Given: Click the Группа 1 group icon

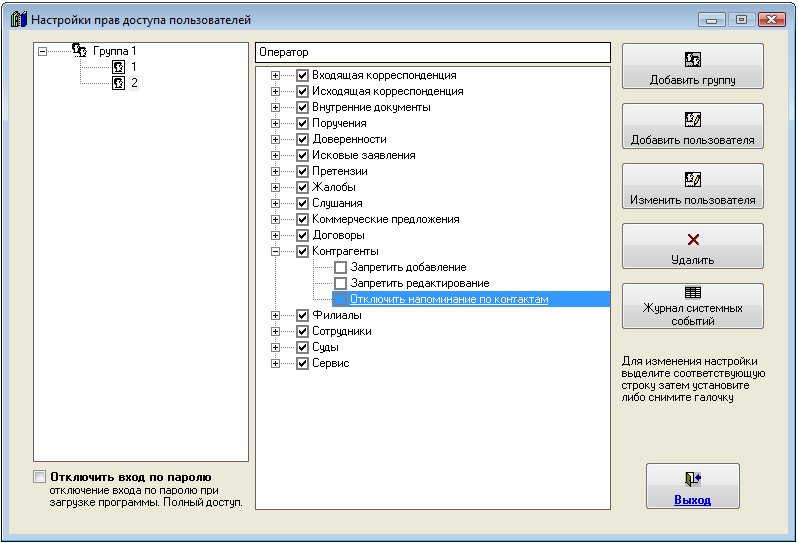Looking at the screenshot, I should (79, 50).
